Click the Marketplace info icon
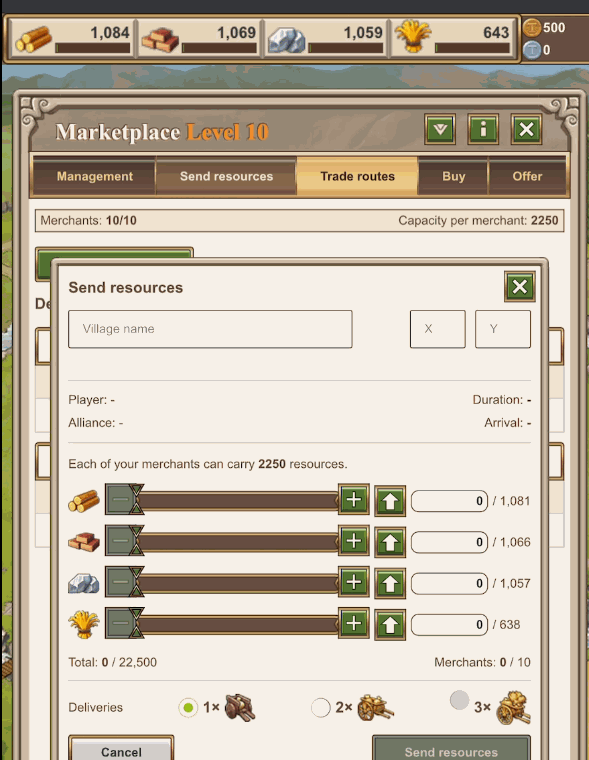This screenshot has width=589, height=760. pyautogui.click(x=483, y=129)
